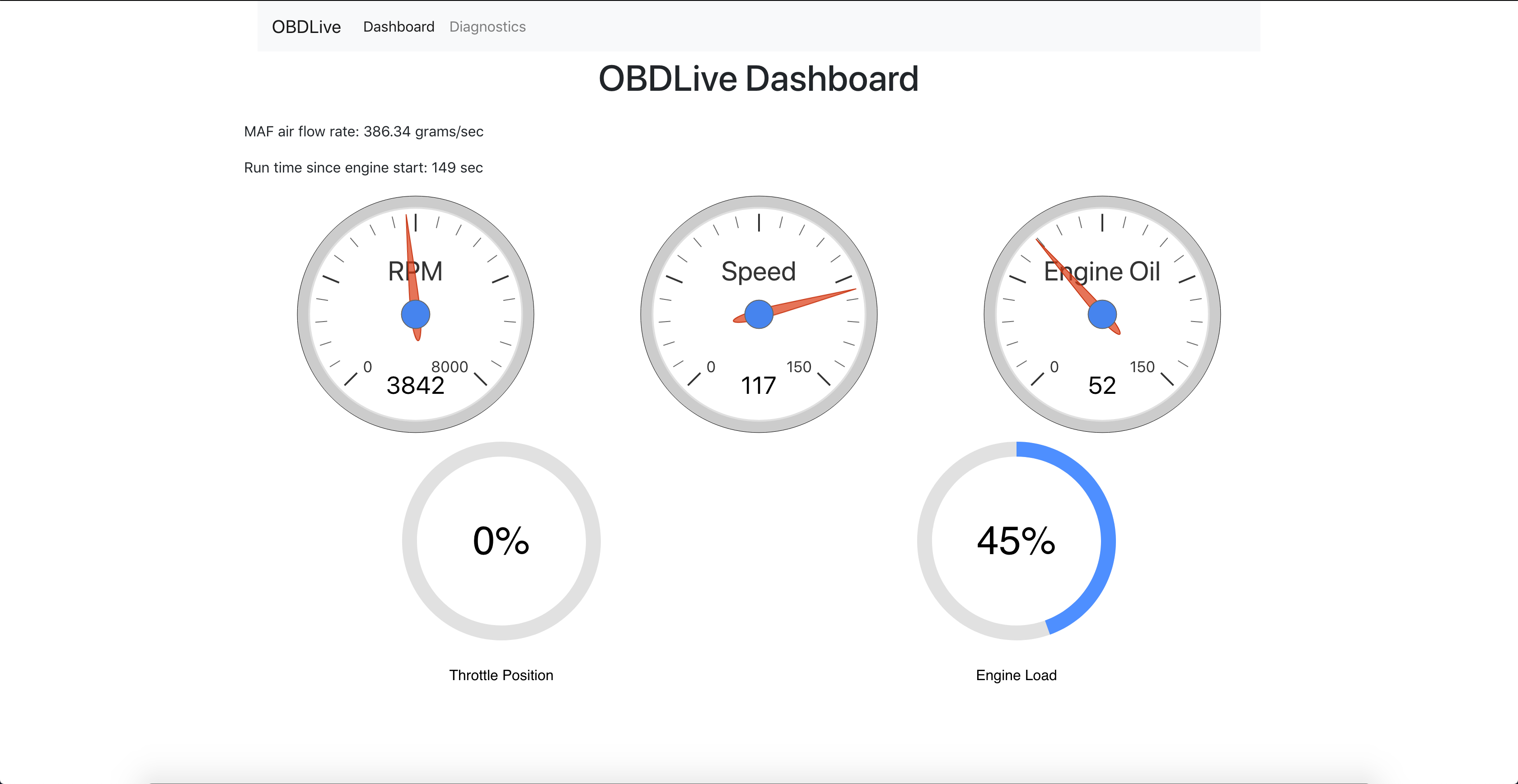Click the Speed value 117
The image size is (1518, 784).
[759, 386]
